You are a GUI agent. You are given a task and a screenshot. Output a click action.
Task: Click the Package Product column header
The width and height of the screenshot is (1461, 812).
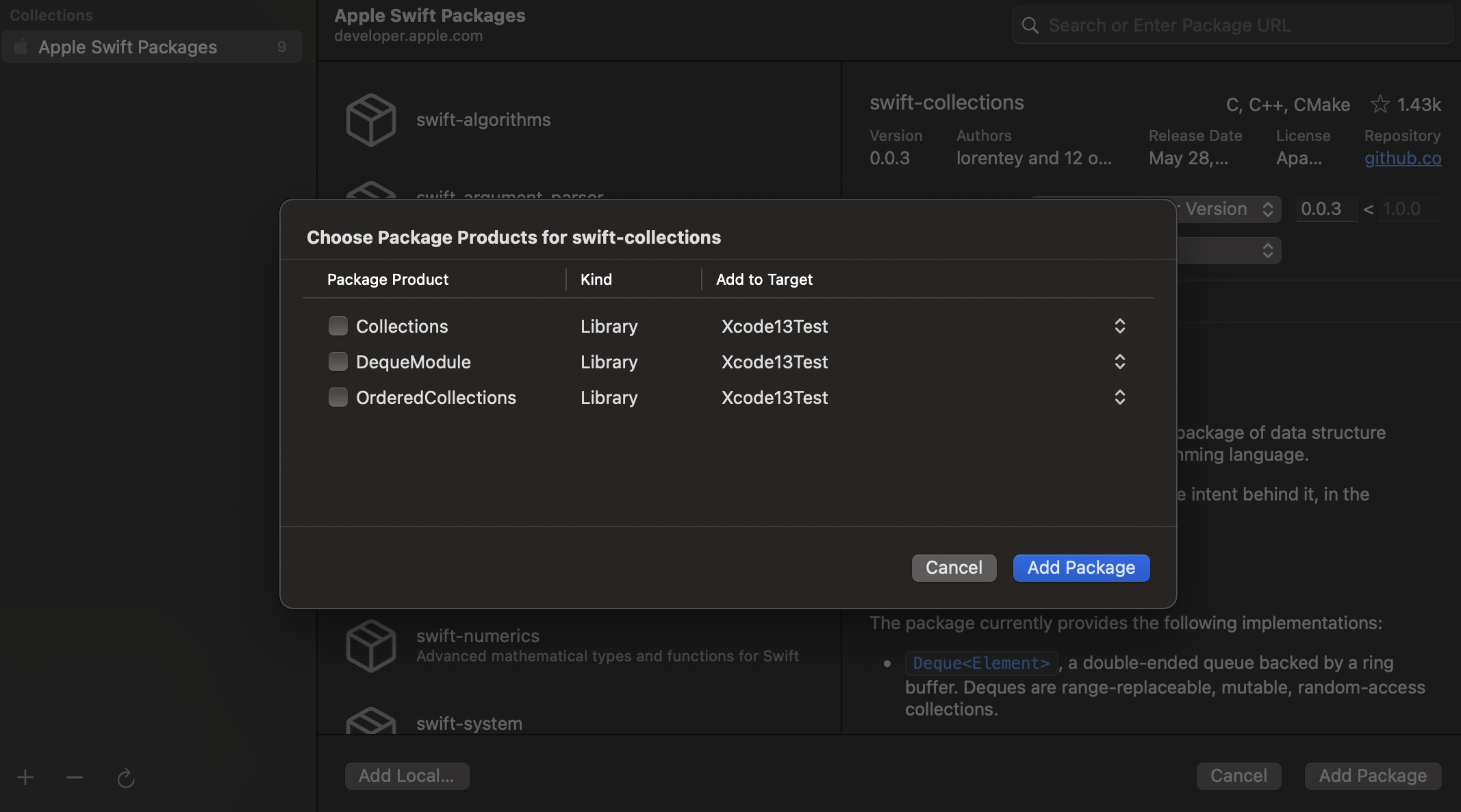tap(388, 279)
